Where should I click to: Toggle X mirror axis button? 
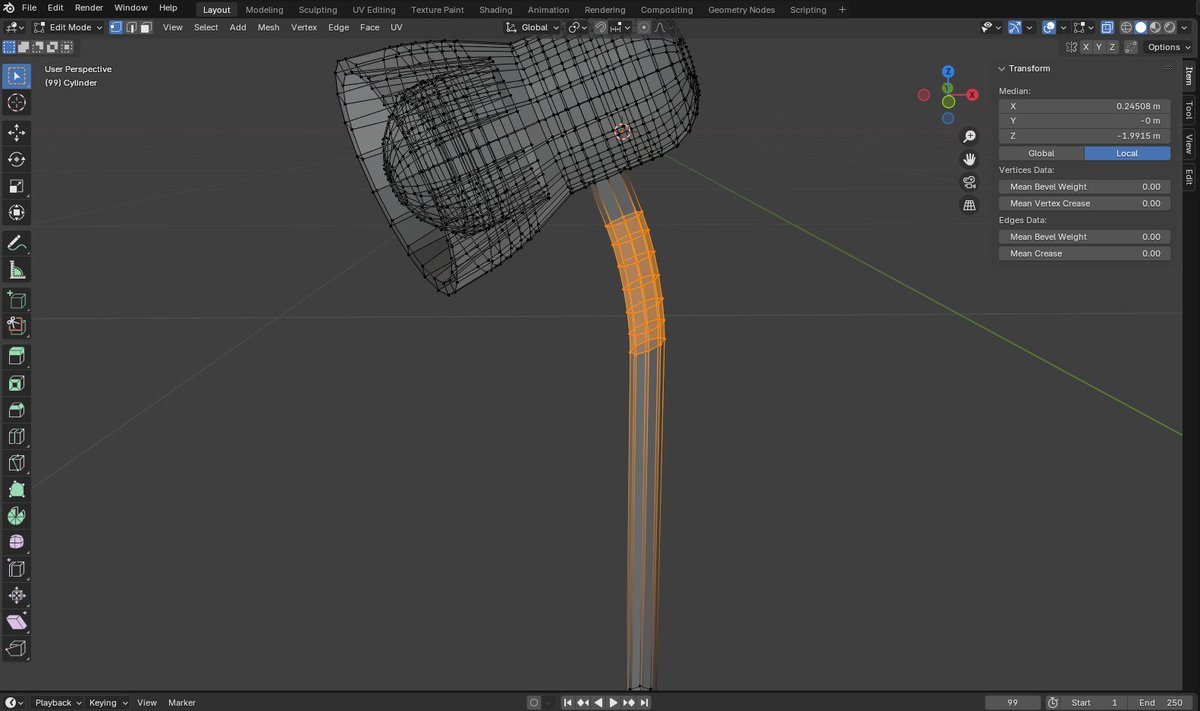pyautogui.click(x=1085, y=47)
